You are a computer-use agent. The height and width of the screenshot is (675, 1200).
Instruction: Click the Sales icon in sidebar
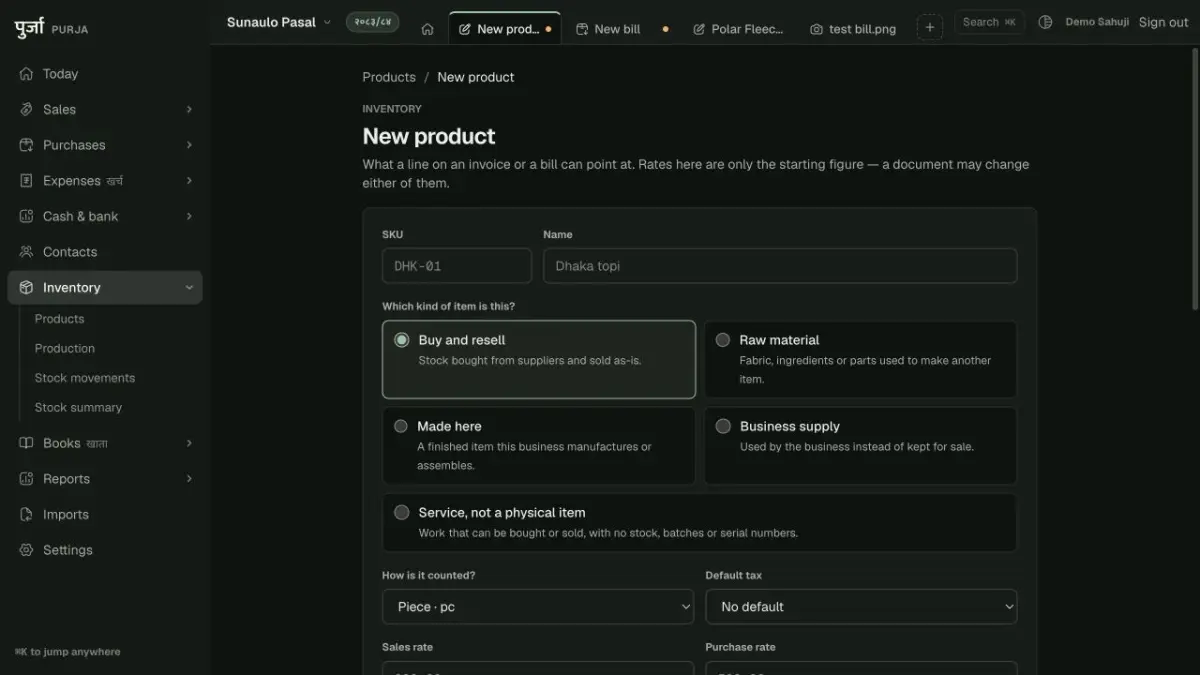click(x=26, y=109)
